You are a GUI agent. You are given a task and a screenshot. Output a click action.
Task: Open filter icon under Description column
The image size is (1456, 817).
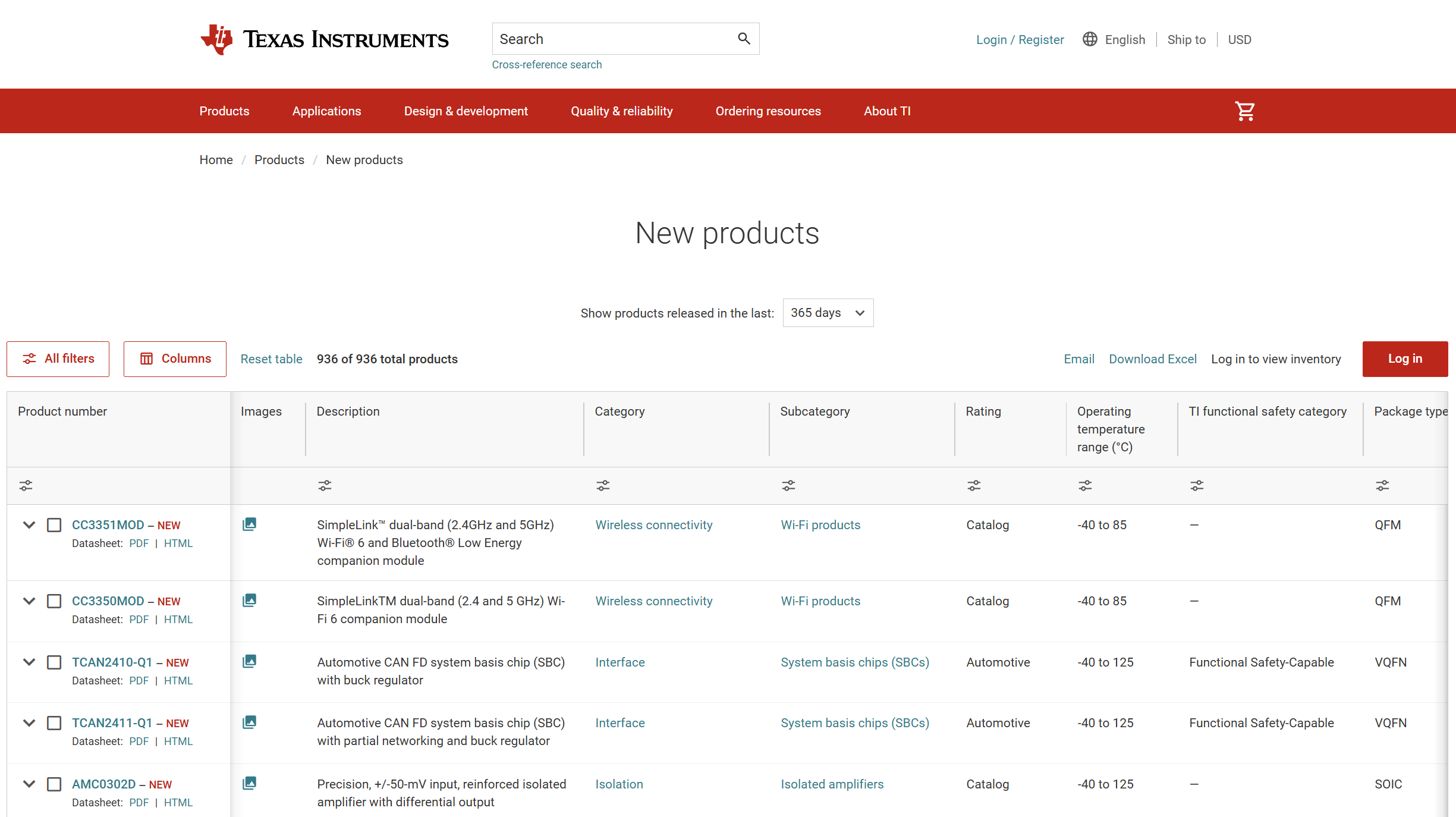coord(325,486)
